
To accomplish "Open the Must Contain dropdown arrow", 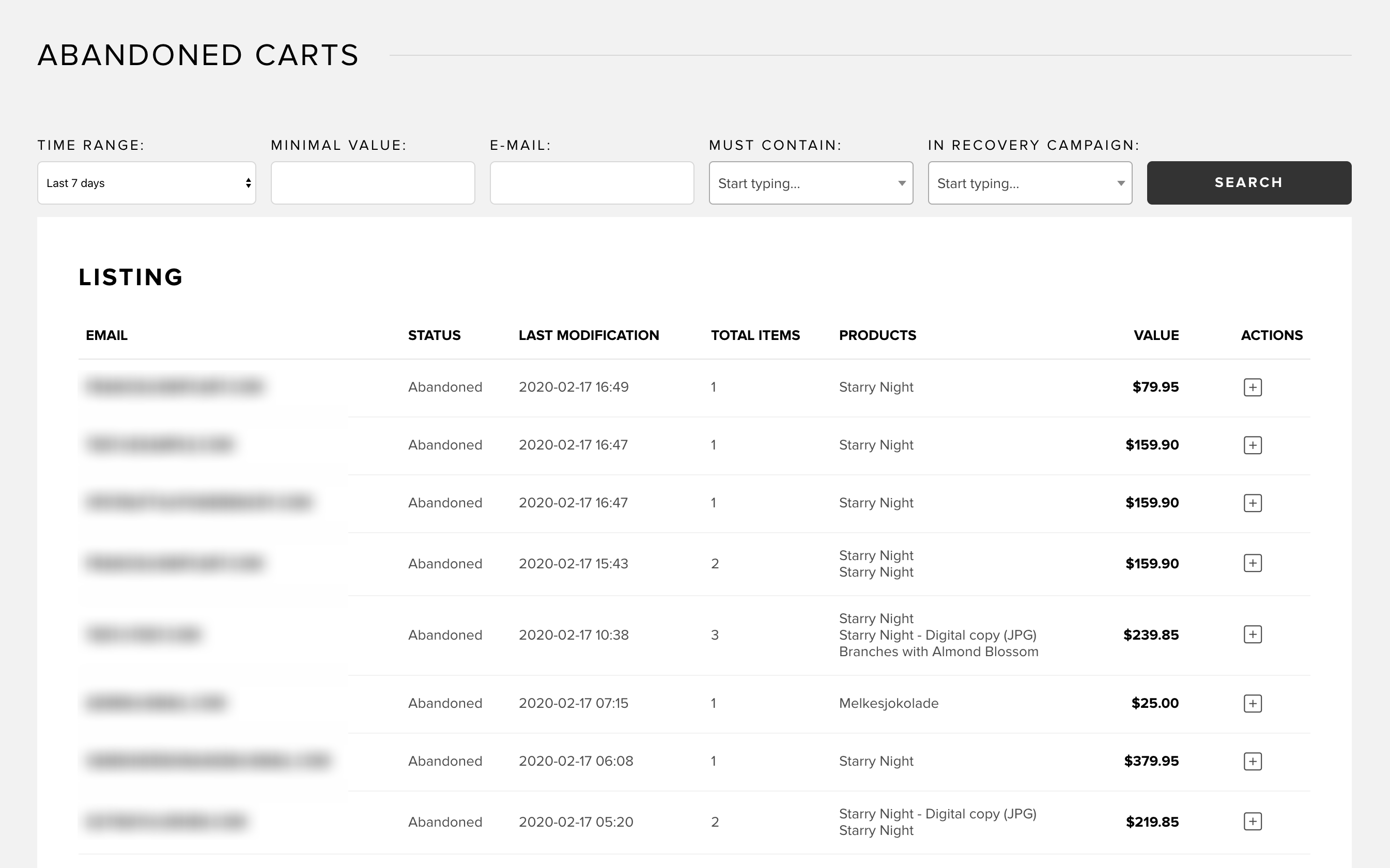I will coord(901,183).
